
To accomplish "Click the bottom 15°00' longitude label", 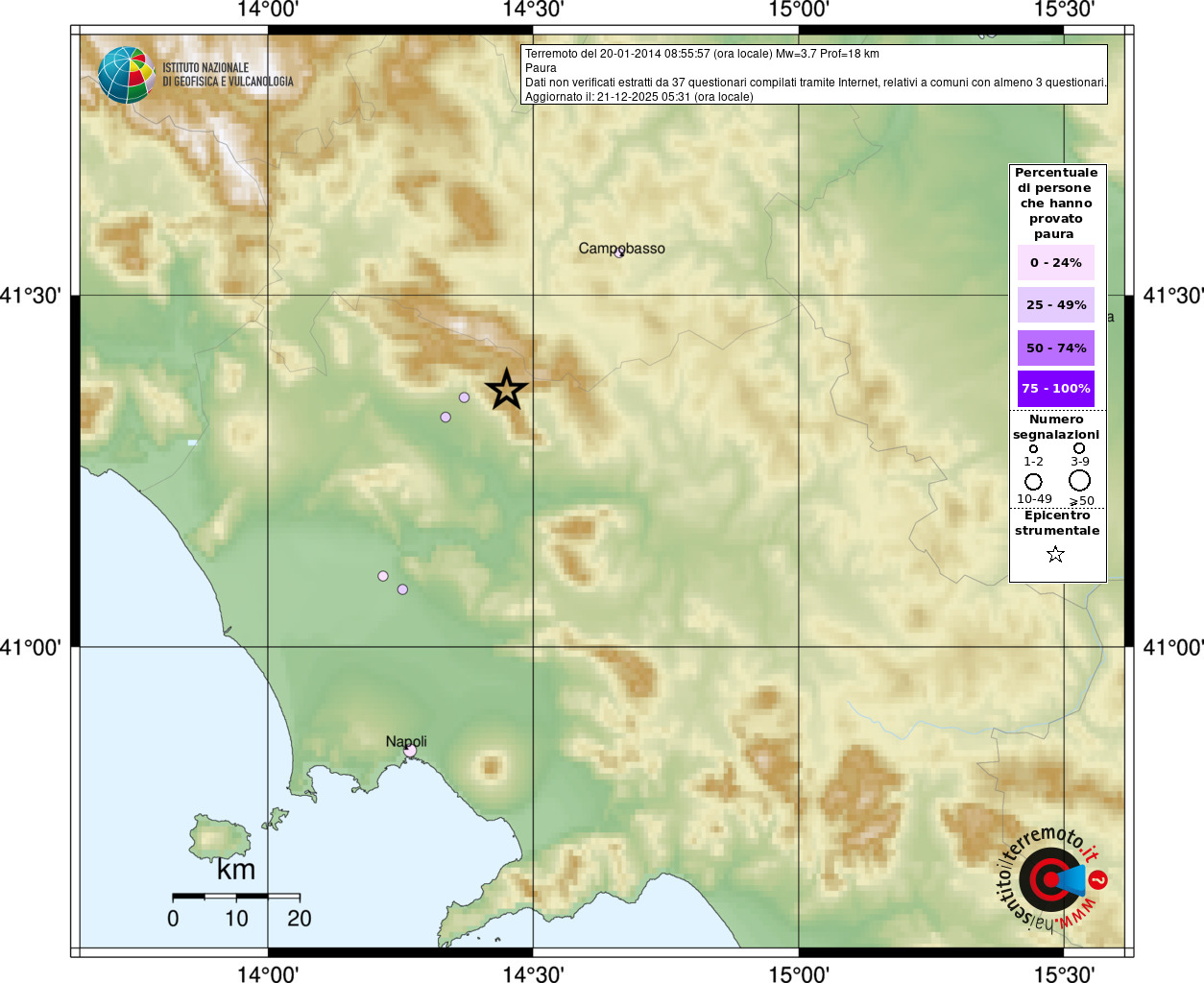I will [x=799, y=973].
